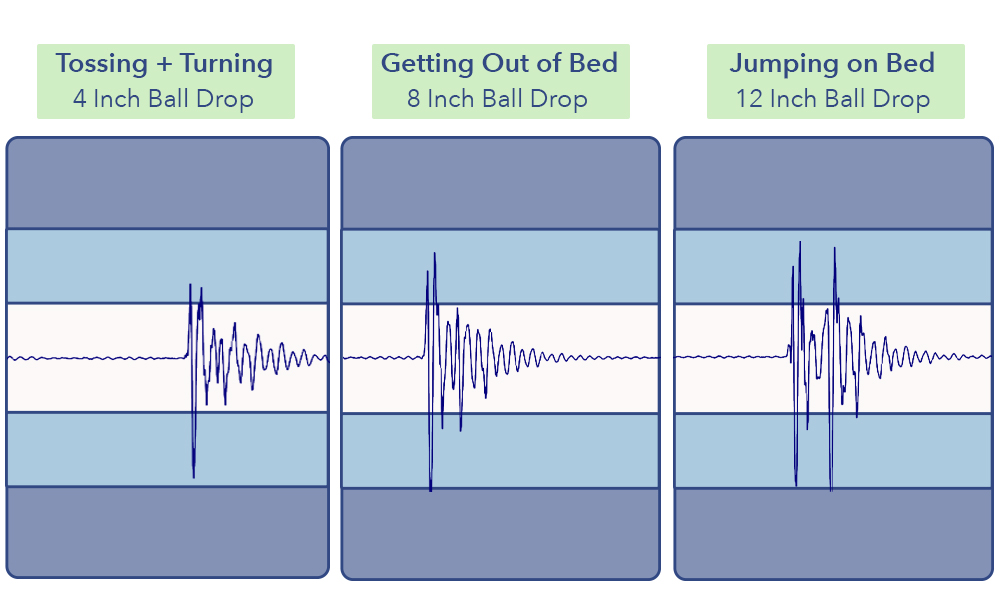Select the "4 Inch Ball Drop" subtitle
The image size is (1000, 607).
pyautogui.click(x=163, y=99)
